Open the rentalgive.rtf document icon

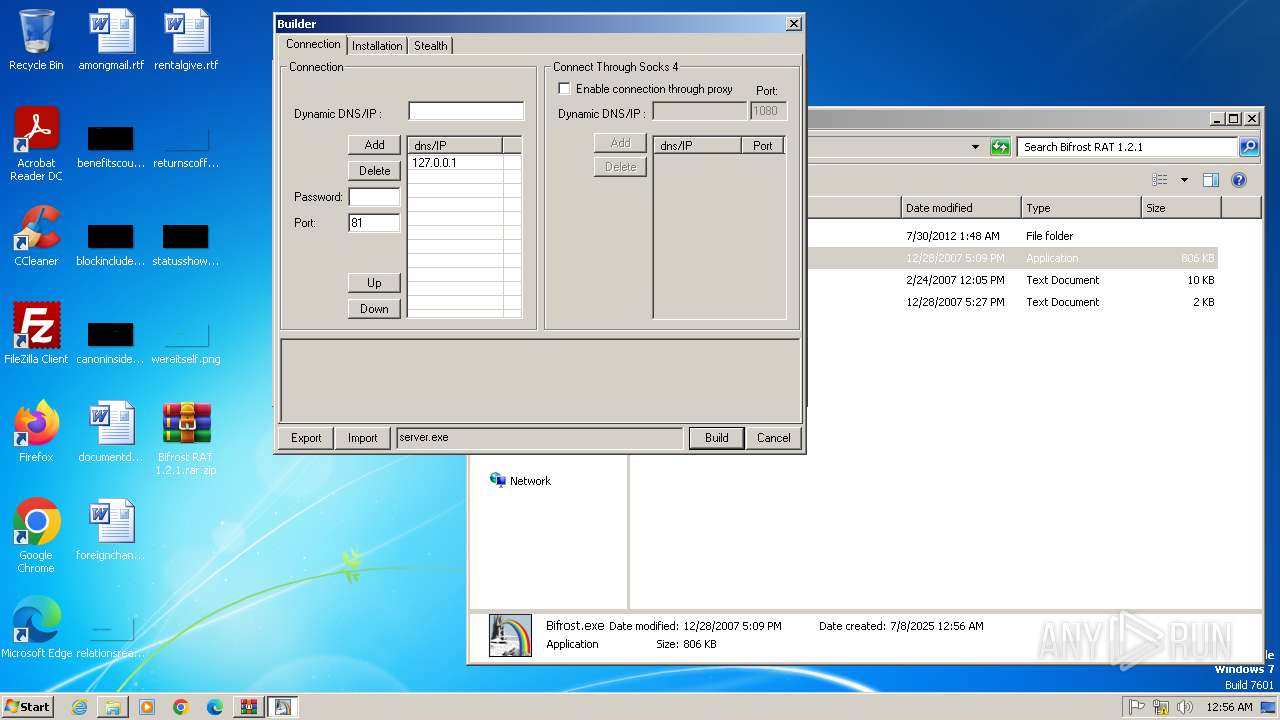point(186,40)
